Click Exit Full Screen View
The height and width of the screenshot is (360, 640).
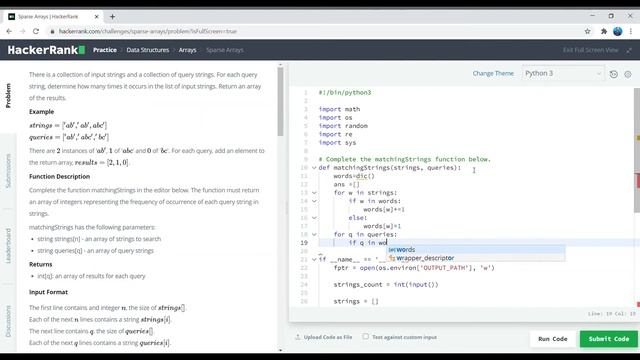pos(591,50)
